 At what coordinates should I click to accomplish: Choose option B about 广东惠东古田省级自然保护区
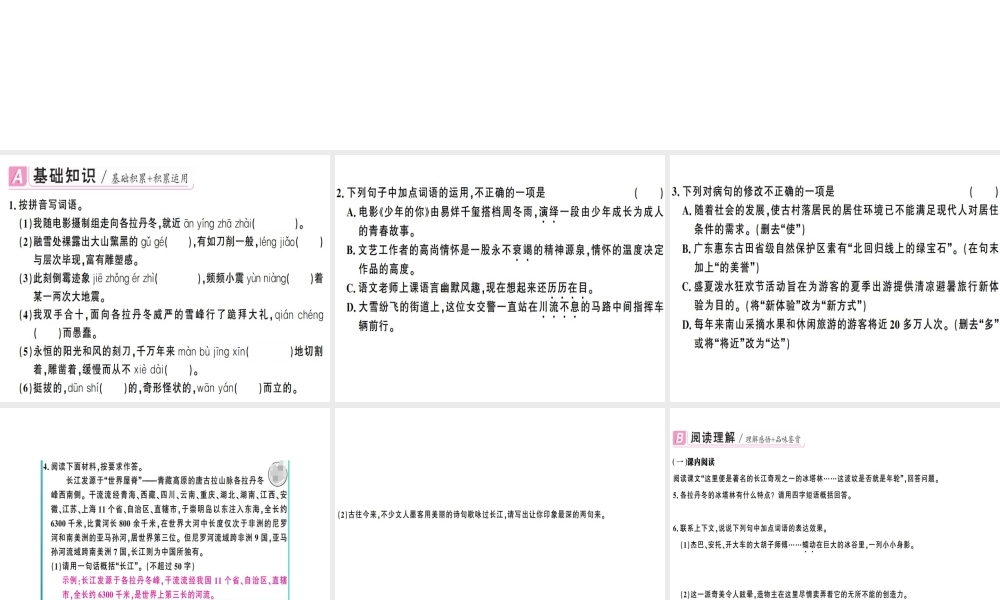(x=839, y=258)
